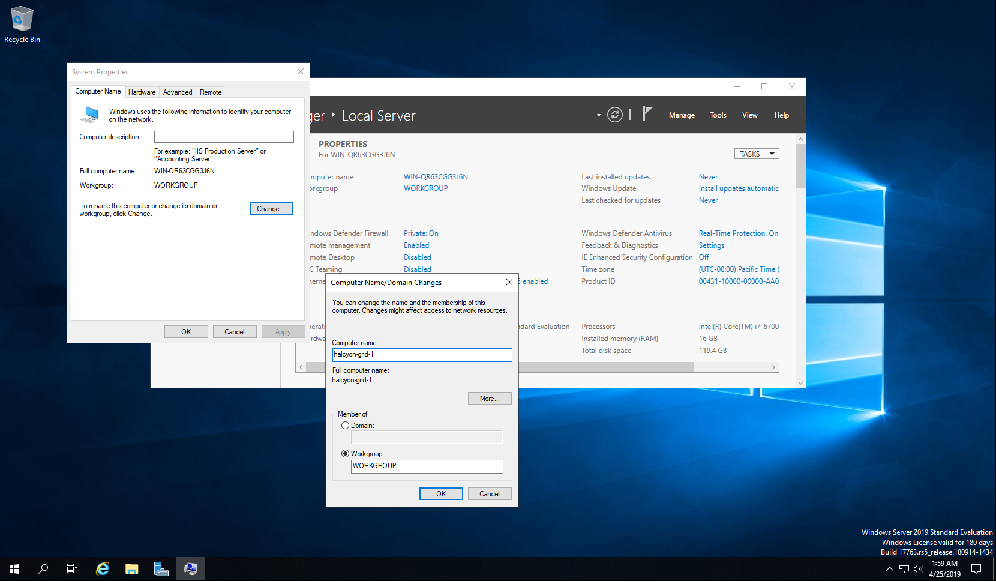The width and height of the screenshot is (996, 582).
Task: Click the Local Server breadcrumb title
Action: coord(379,116)
